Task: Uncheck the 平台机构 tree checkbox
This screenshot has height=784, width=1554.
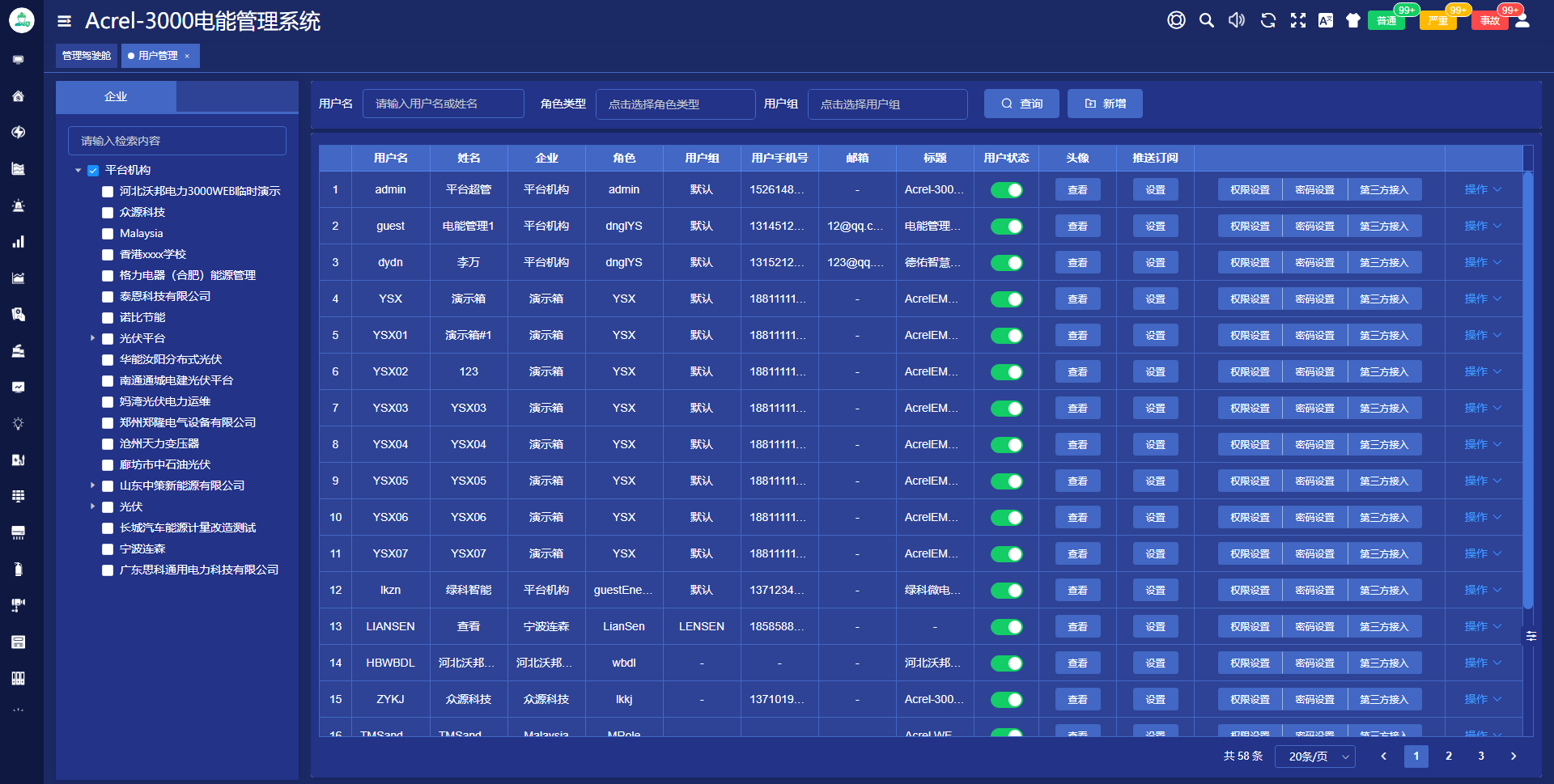Action: pyautogui.click(x=93, y=171)
